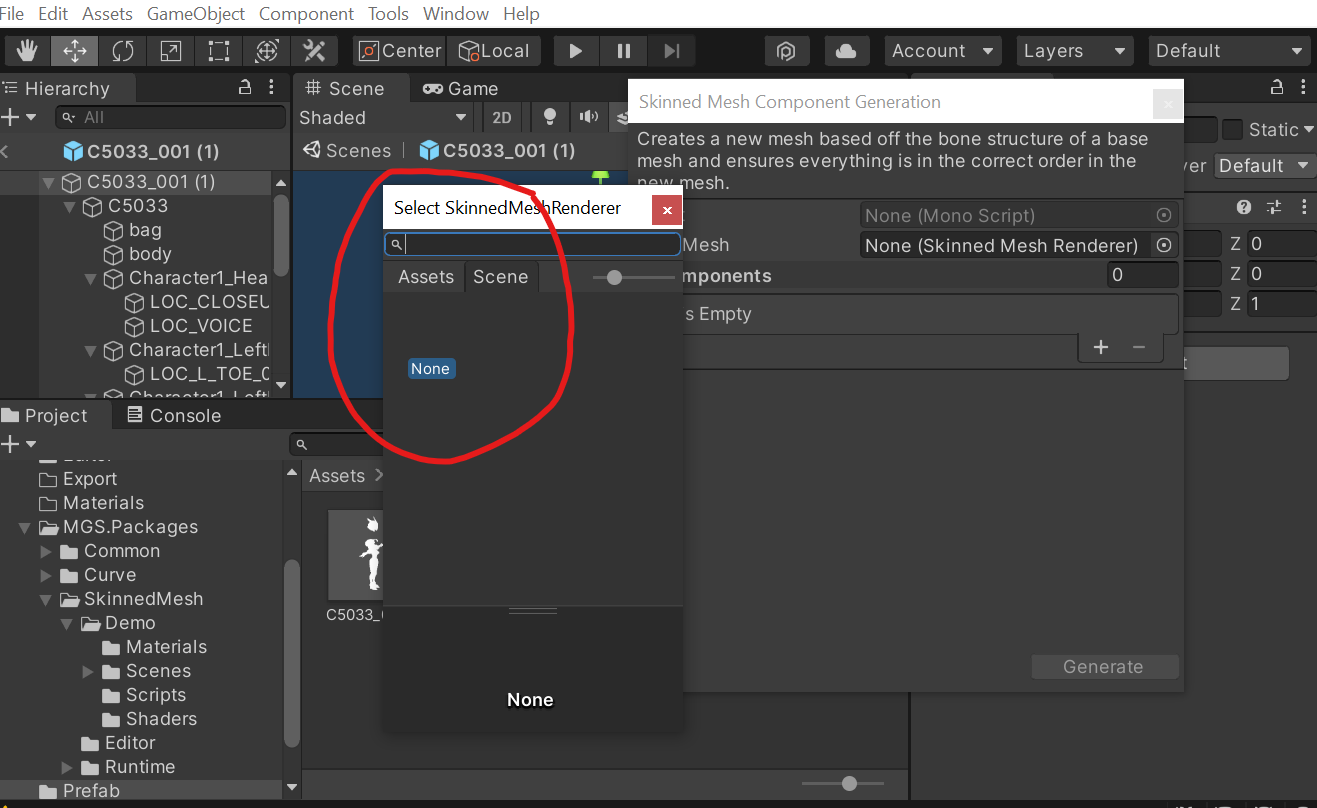
Task: Open the Account dropdown
Action: pyautogui.click(x=942, y=51)
